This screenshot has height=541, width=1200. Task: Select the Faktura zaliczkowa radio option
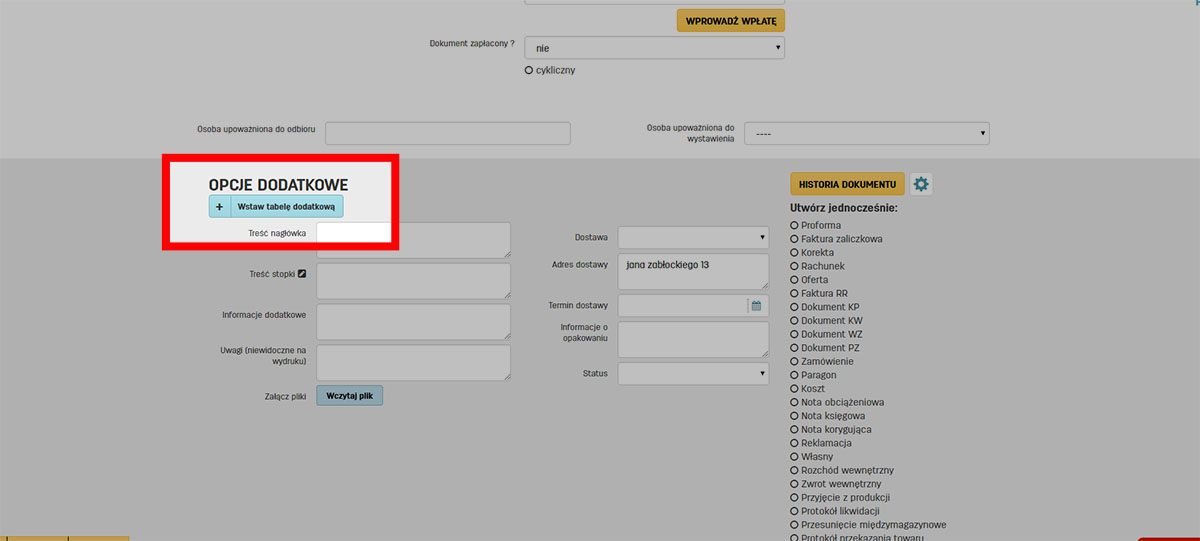tap(794, 239)
